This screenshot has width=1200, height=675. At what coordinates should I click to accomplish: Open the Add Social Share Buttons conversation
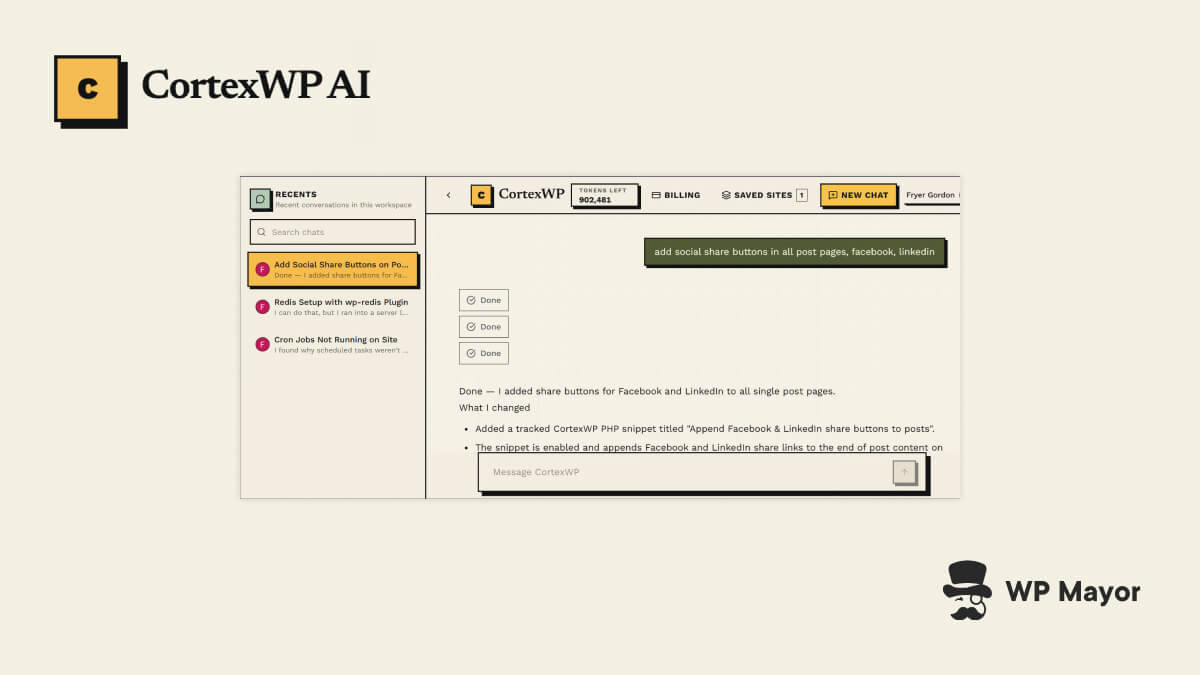333,269
